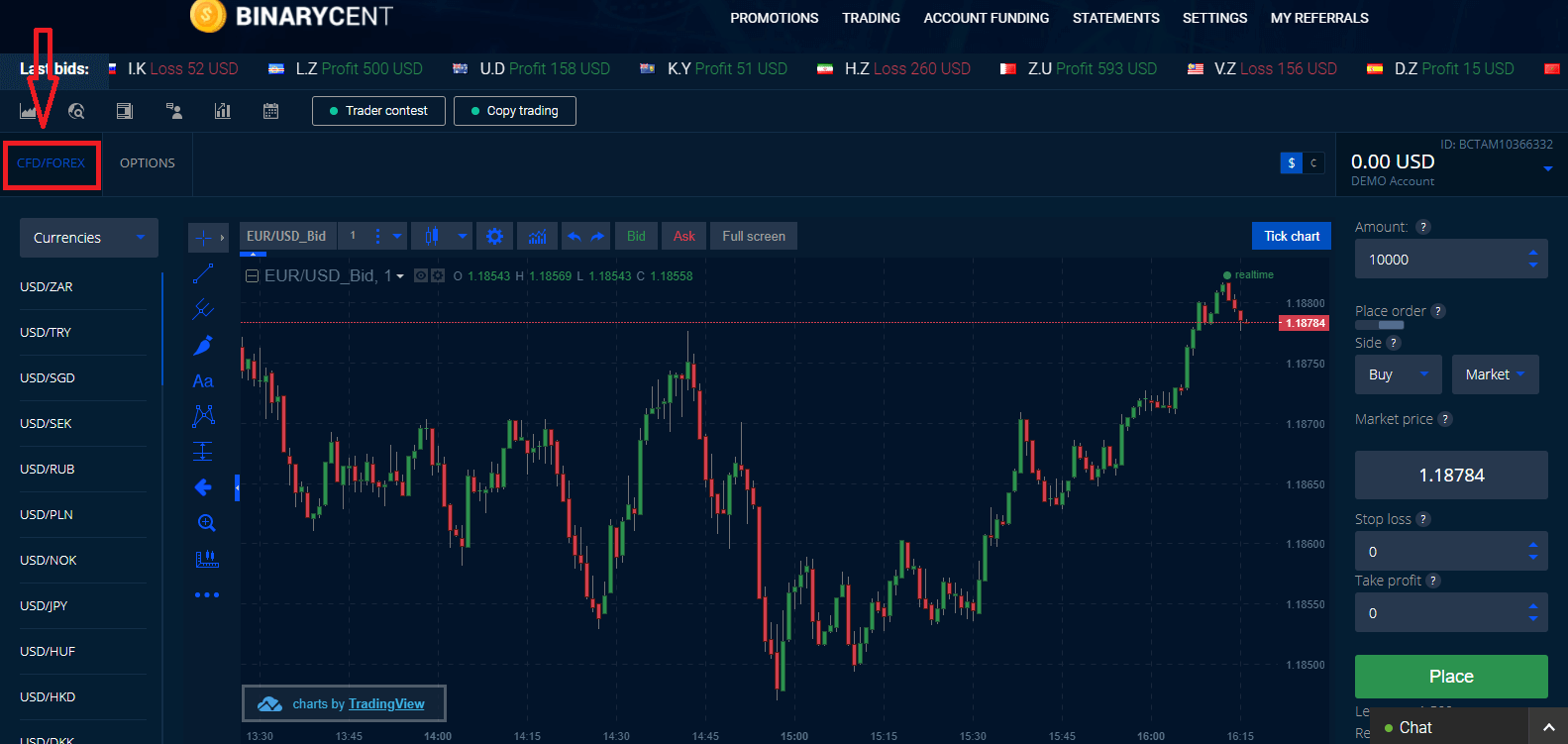Click the Stop loss input field
Viewport: 1568px width, 744px height.
click(x=1451, y=552)
